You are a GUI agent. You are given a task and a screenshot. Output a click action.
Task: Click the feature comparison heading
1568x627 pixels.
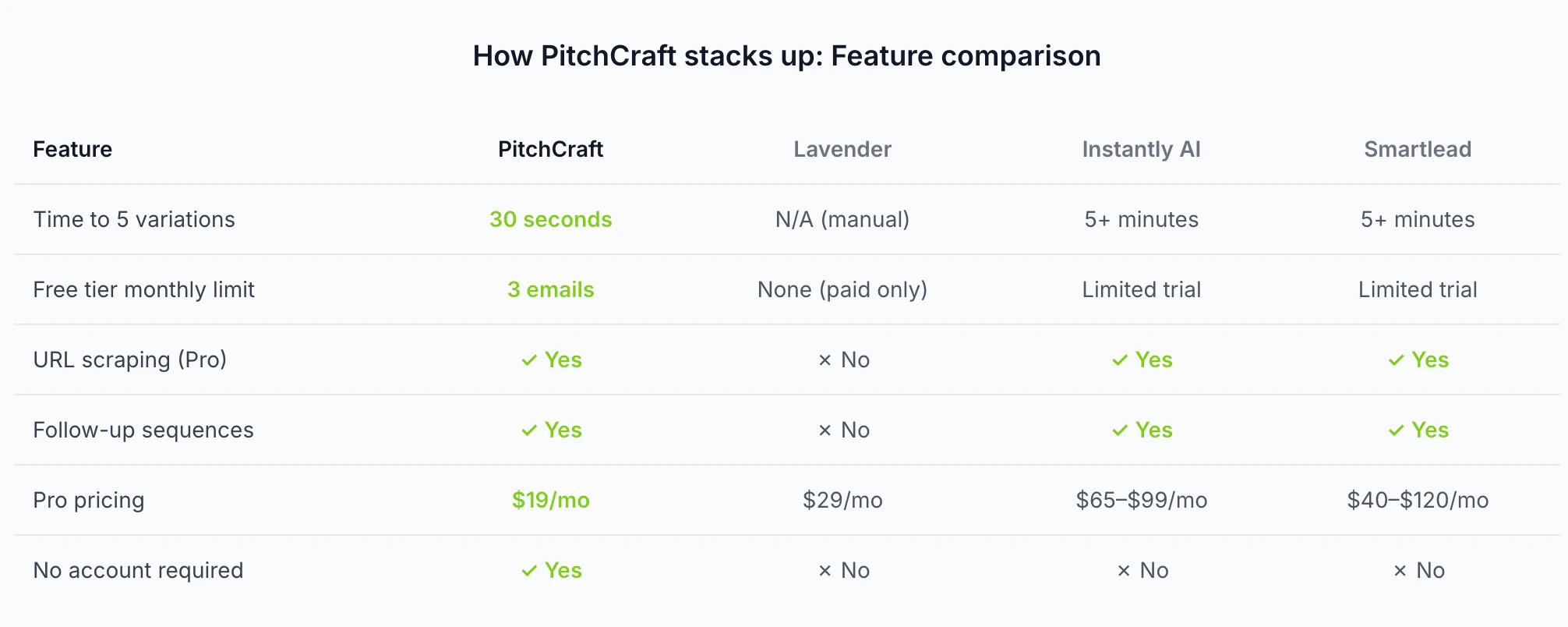click(786, 56)
